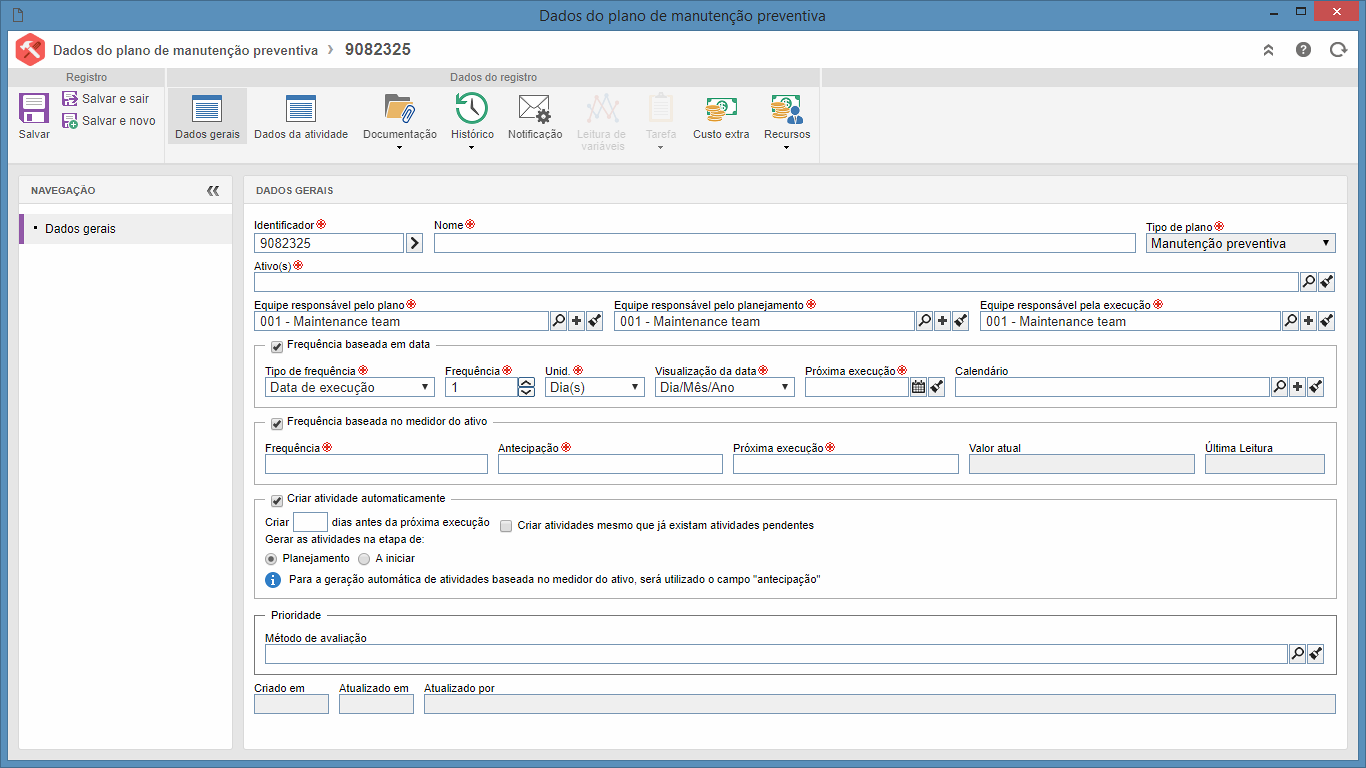This screenshot has height=768, width=1366.
Task: Open Custo extra money icon
Action: (721, 116)
